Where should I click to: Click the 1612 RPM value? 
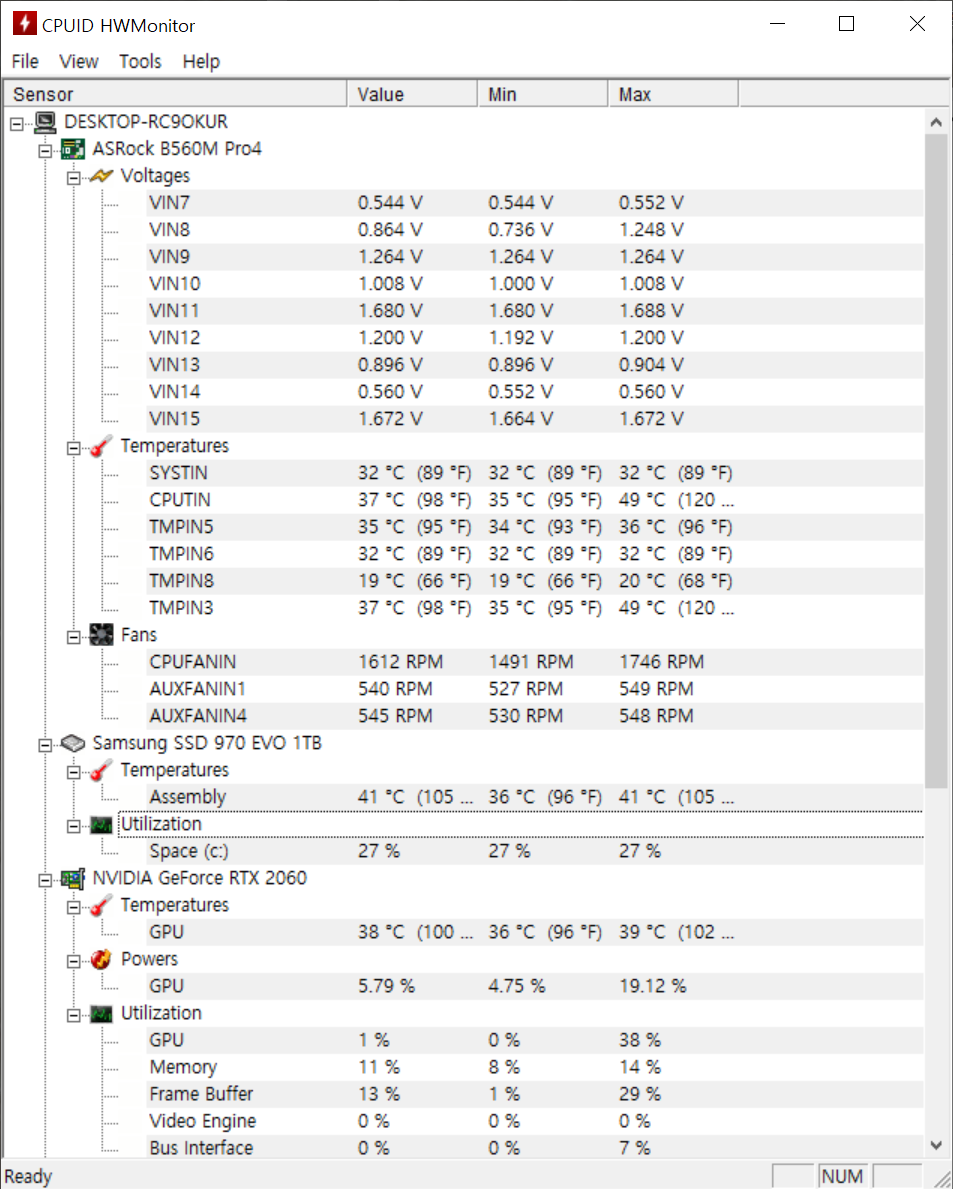click(400, 662)
